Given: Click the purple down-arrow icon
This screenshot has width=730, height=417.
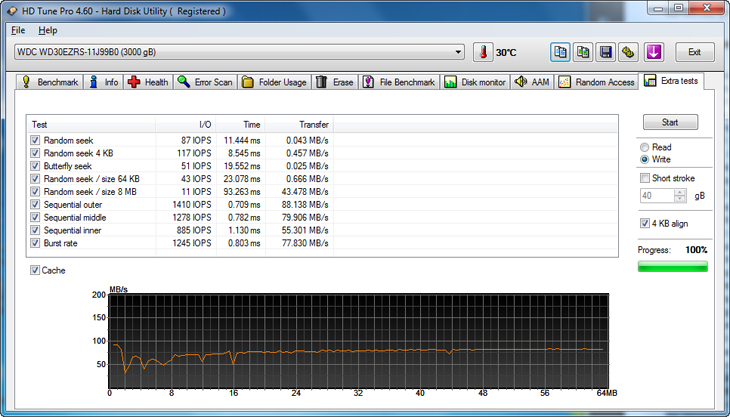Looking at the screenshot, I should (653, 52).
